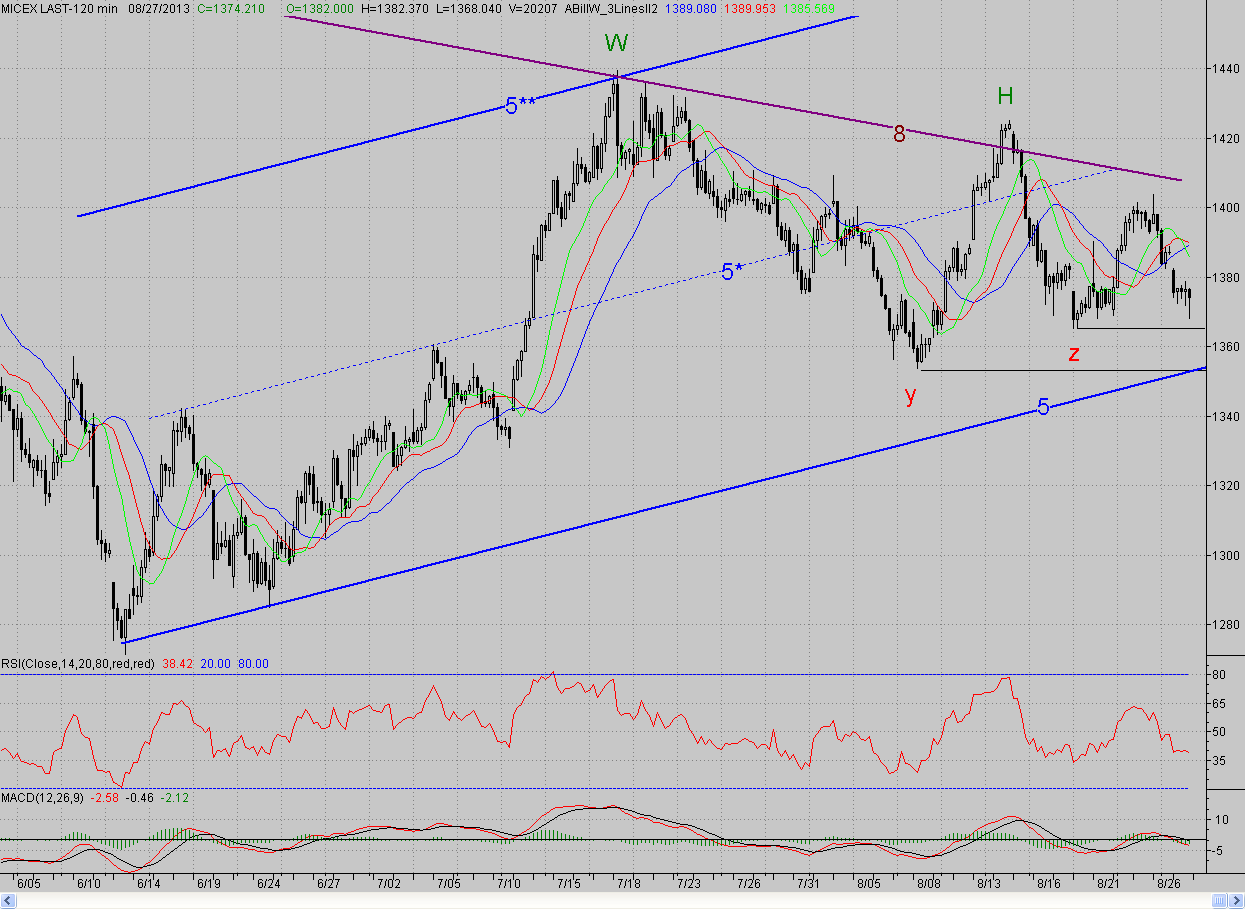
Task: Select the dark red 8 trendline label
Action: pos(899,133)
